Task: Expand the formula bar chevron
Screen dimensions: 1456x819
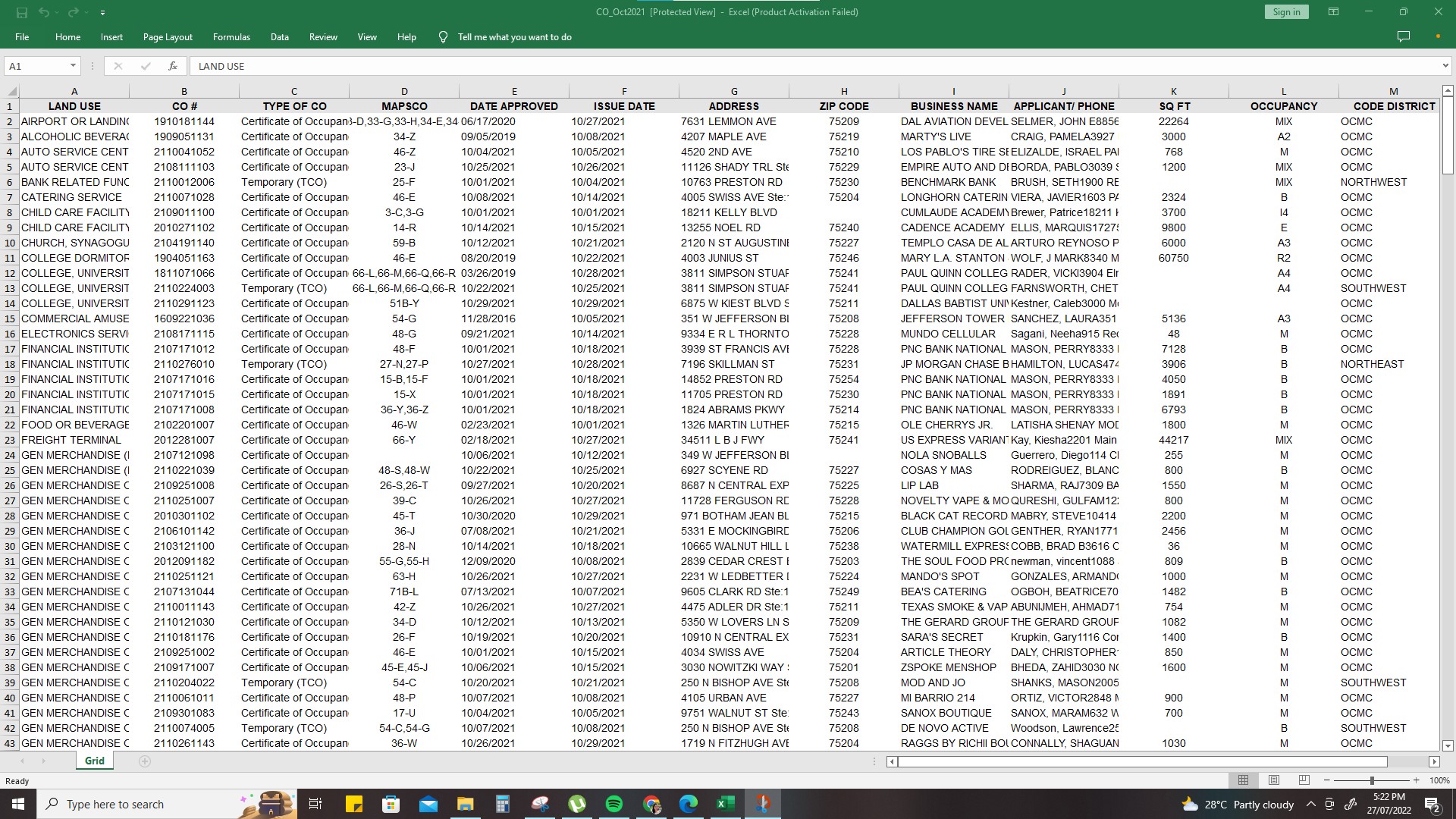Action: click(1445, 66)
